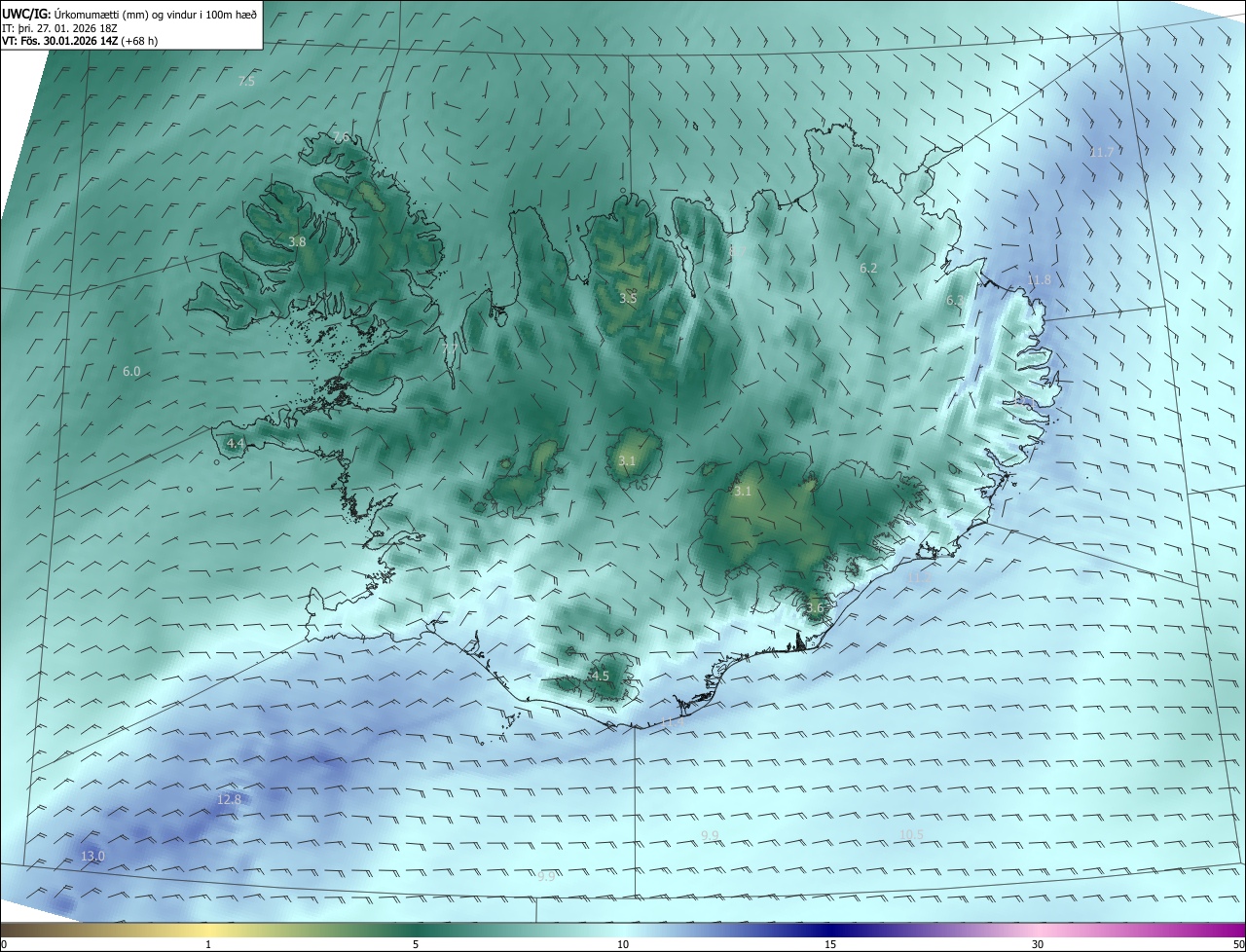Click the 13.0 value label over the ocean
Screen dimensions: 1246x952
[x=92, y=857]
